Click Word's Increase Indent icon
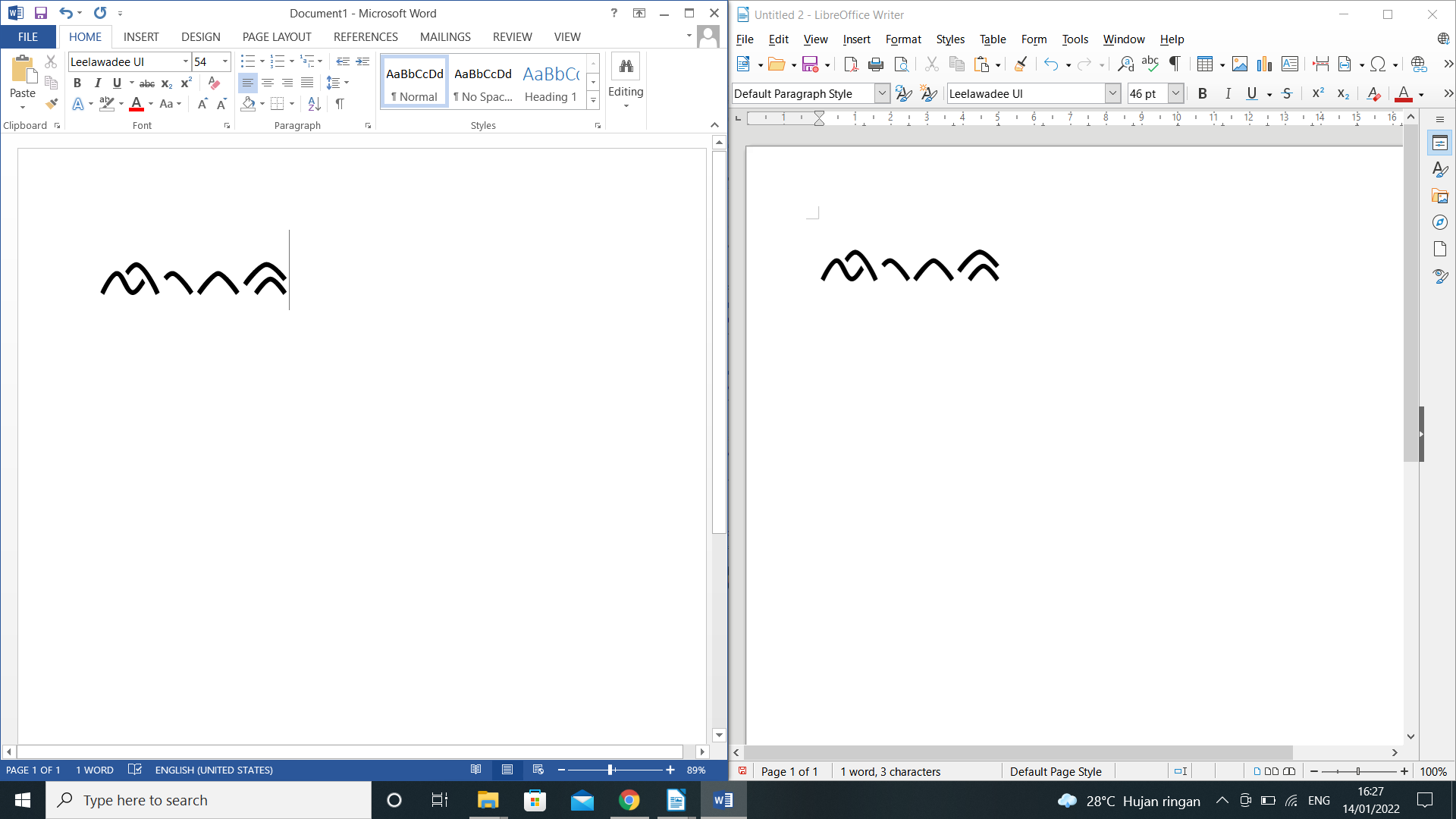 click(362, 61)
